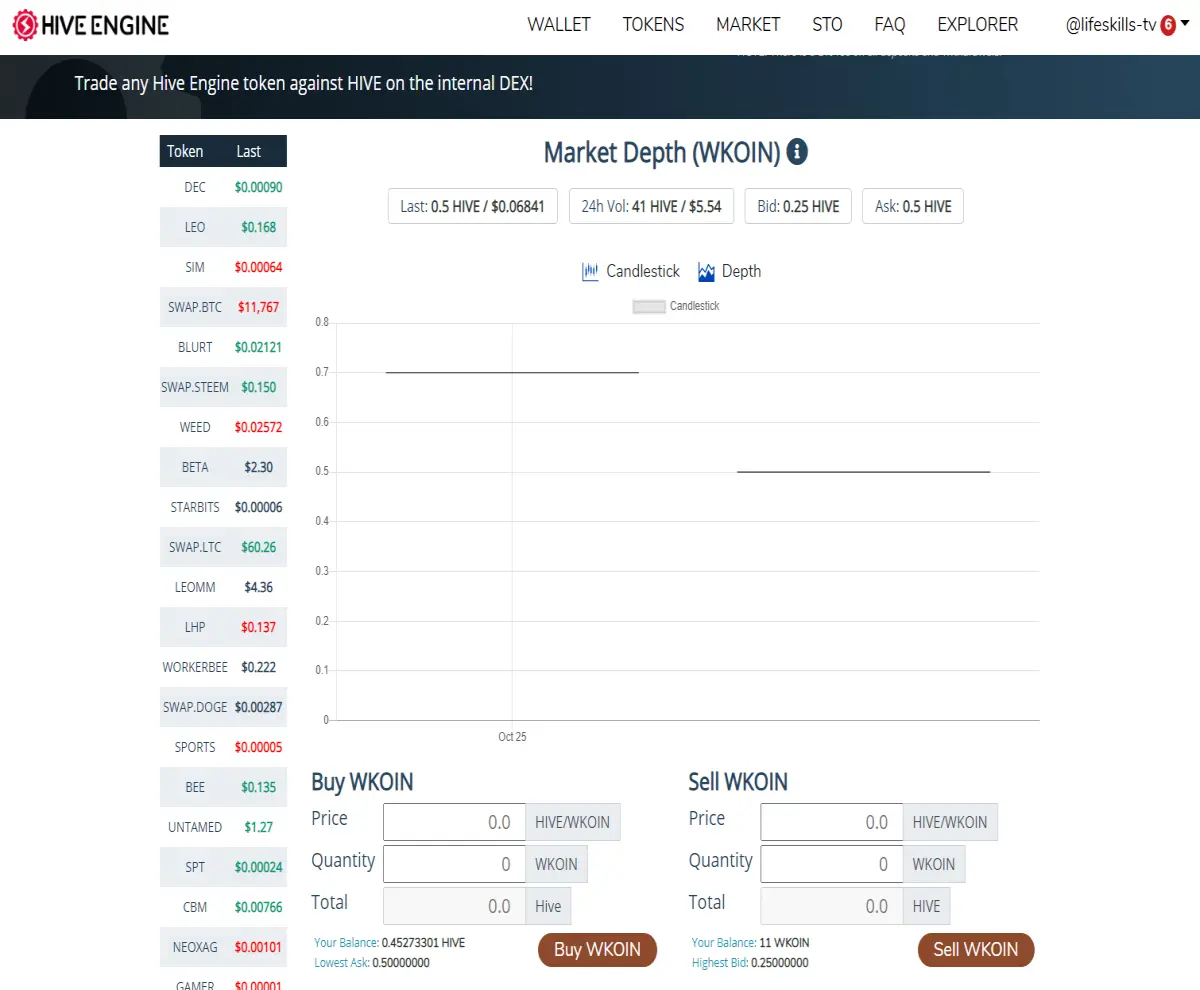Select the DEC token row
This screenshot has height=990, width=1200.
(x=223, y=187)
